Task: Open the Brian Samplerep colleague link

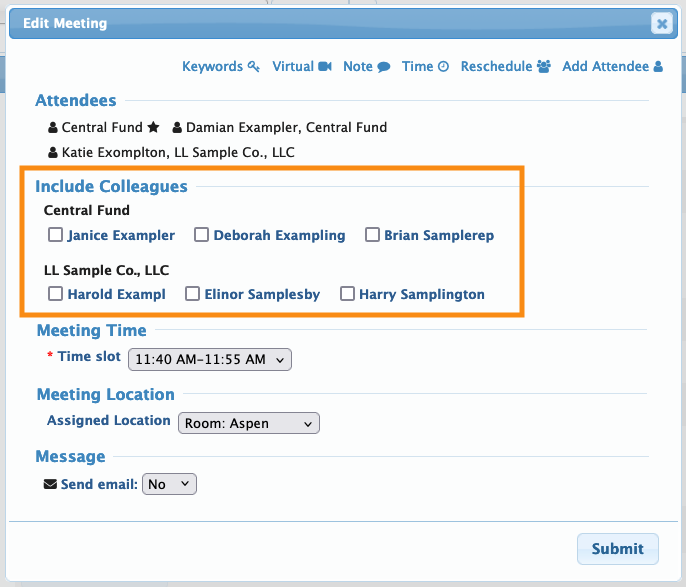Action: point(440,236)
